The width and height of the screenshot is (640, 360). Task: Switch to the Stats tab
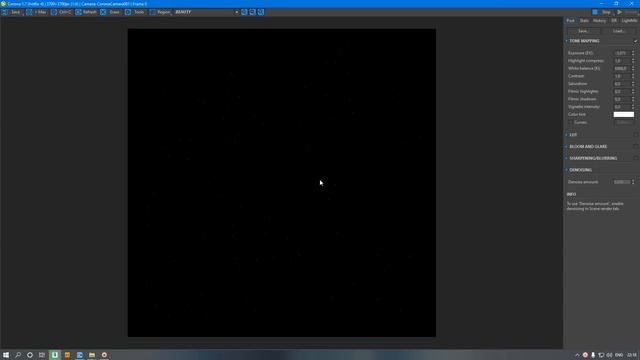tap(584, 20)
